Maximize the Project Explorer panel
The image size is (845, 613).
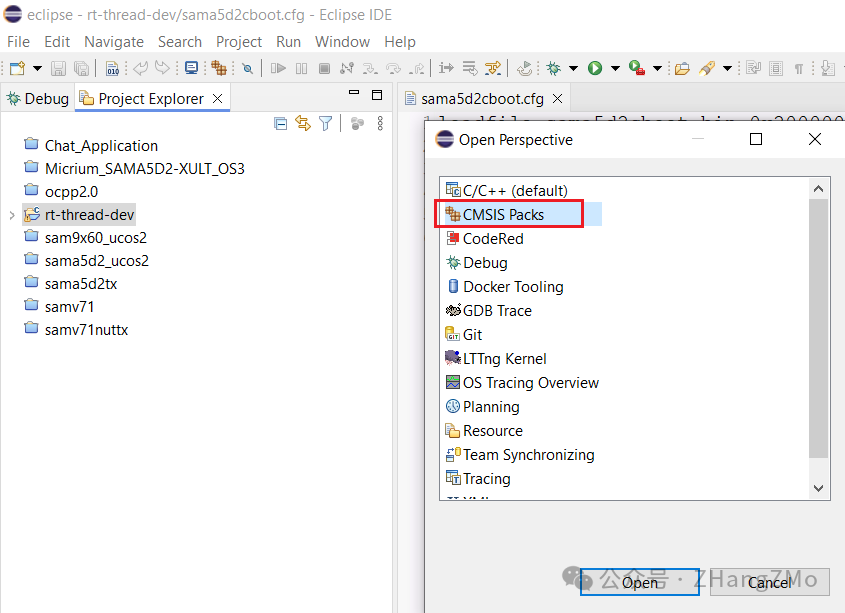[377, 95]
